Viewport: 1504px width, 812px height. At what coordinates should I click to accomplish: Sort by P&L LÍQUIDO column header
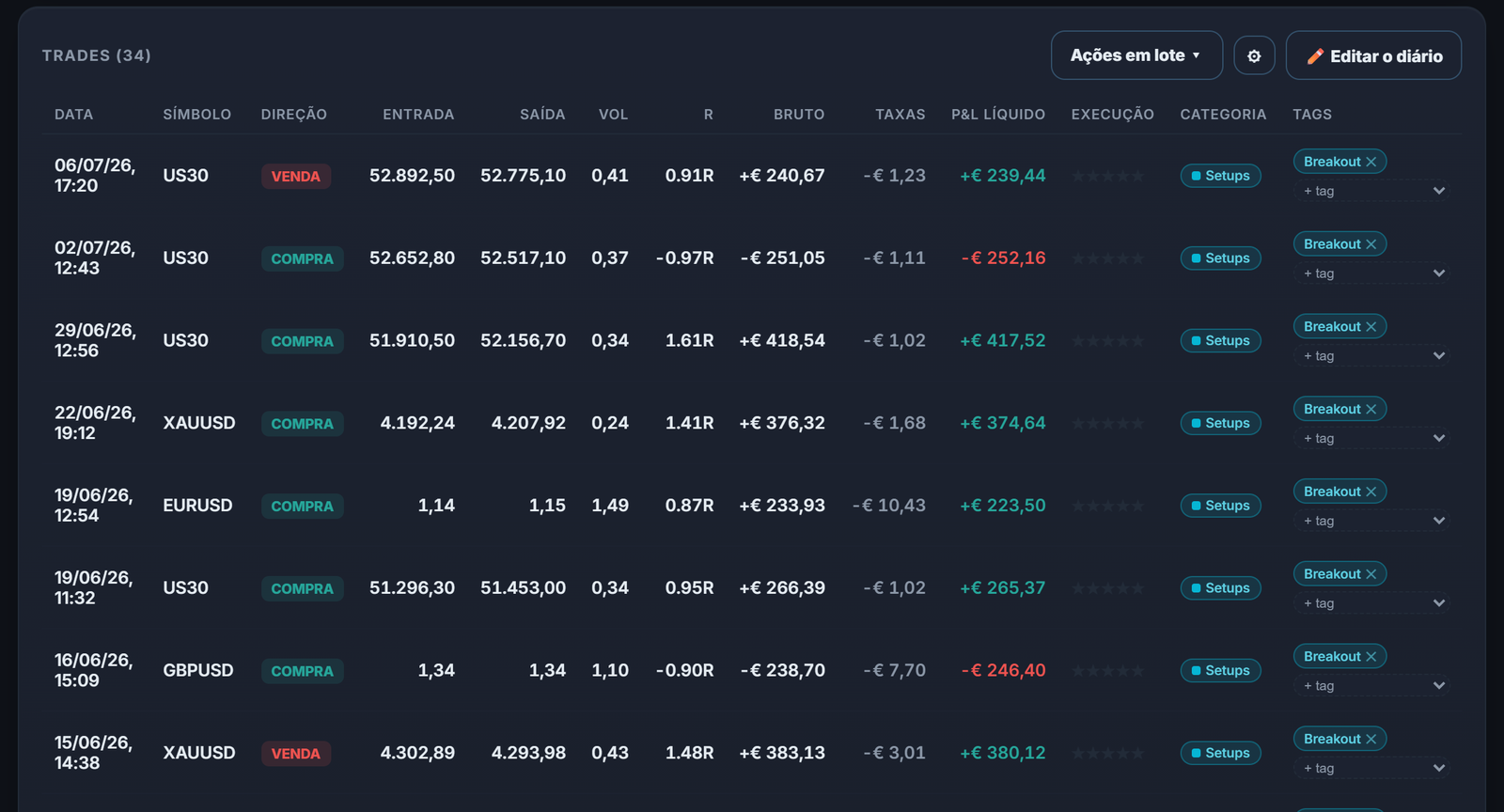(998, 115)
